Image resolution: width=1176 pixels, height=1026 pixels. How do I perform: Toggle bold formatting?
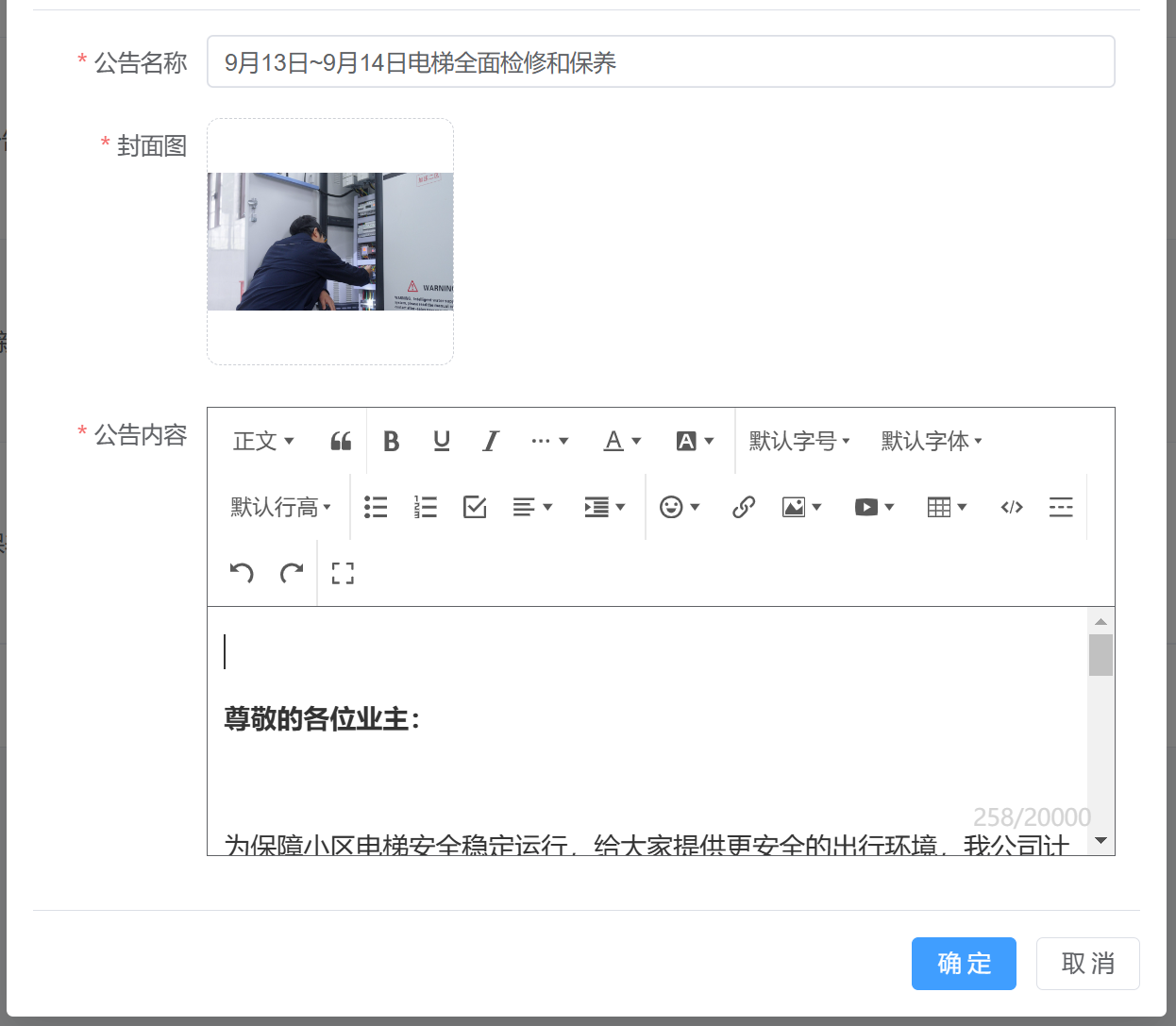point(391,441)
